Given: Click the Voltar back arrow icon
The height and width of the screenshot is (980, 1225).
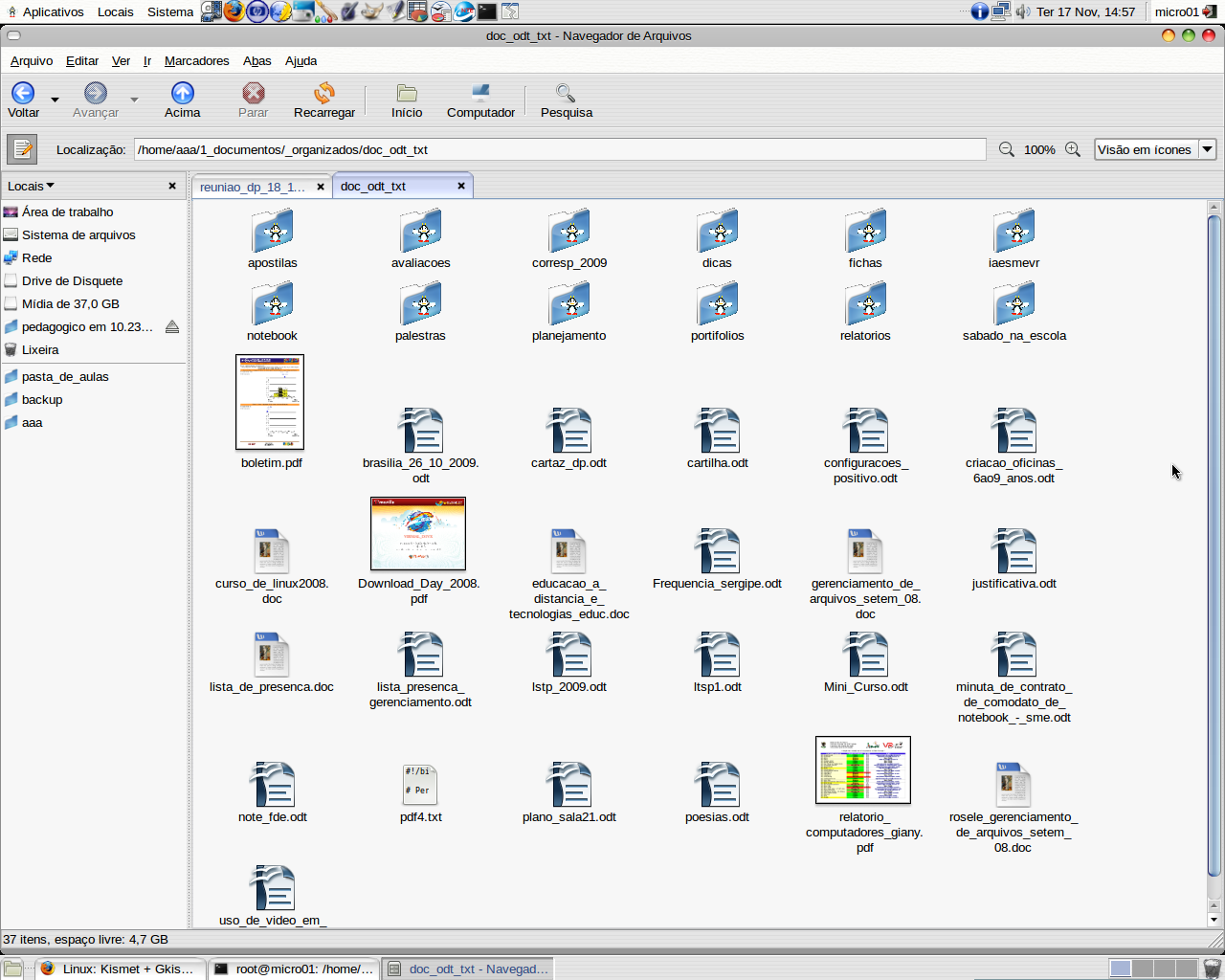Looking at the screenshot, I should click(x=23, y=93).
